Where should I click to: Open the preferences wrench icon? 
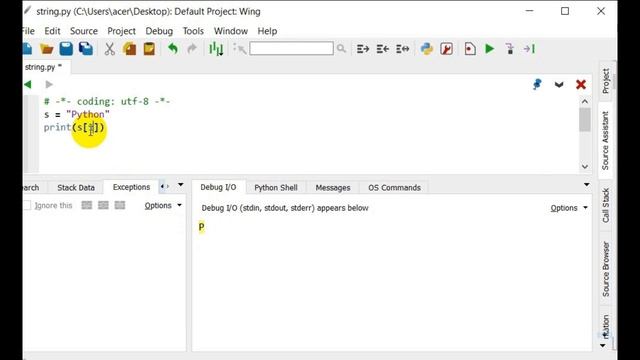coord(447,49)
